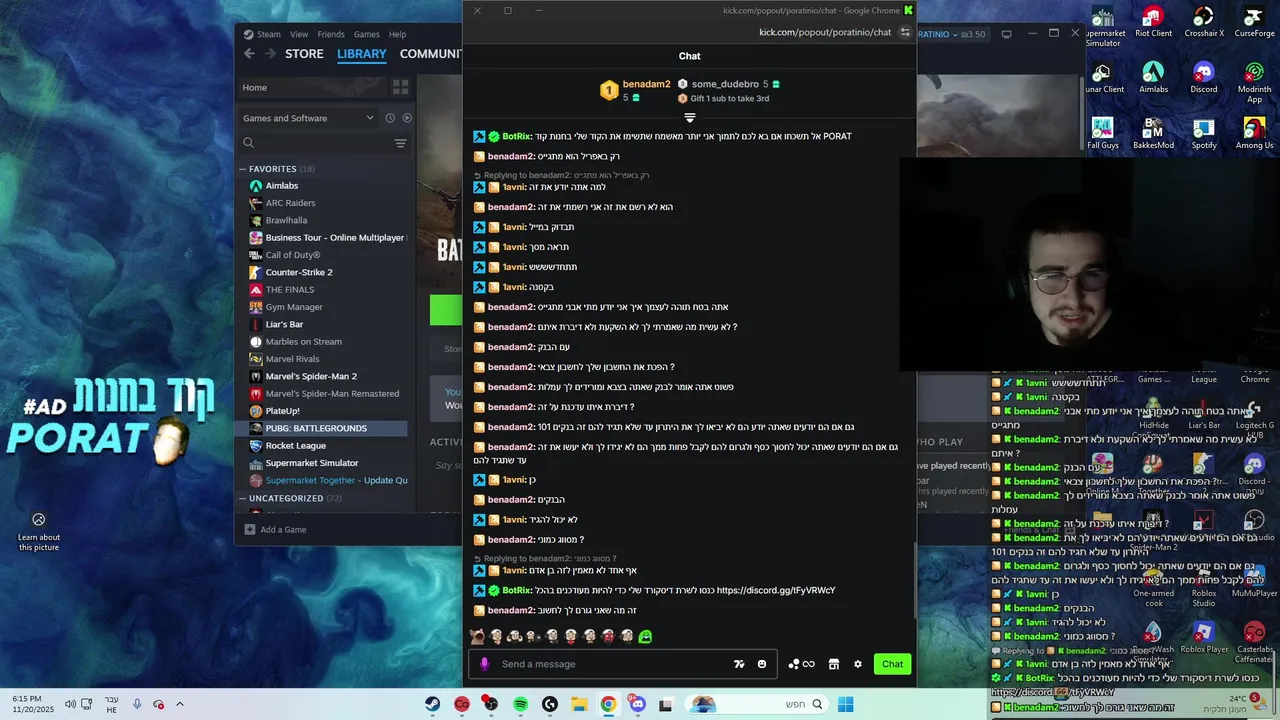Open the chat text formatting icon
The image size is (1280, 720).
click(739, 664)
